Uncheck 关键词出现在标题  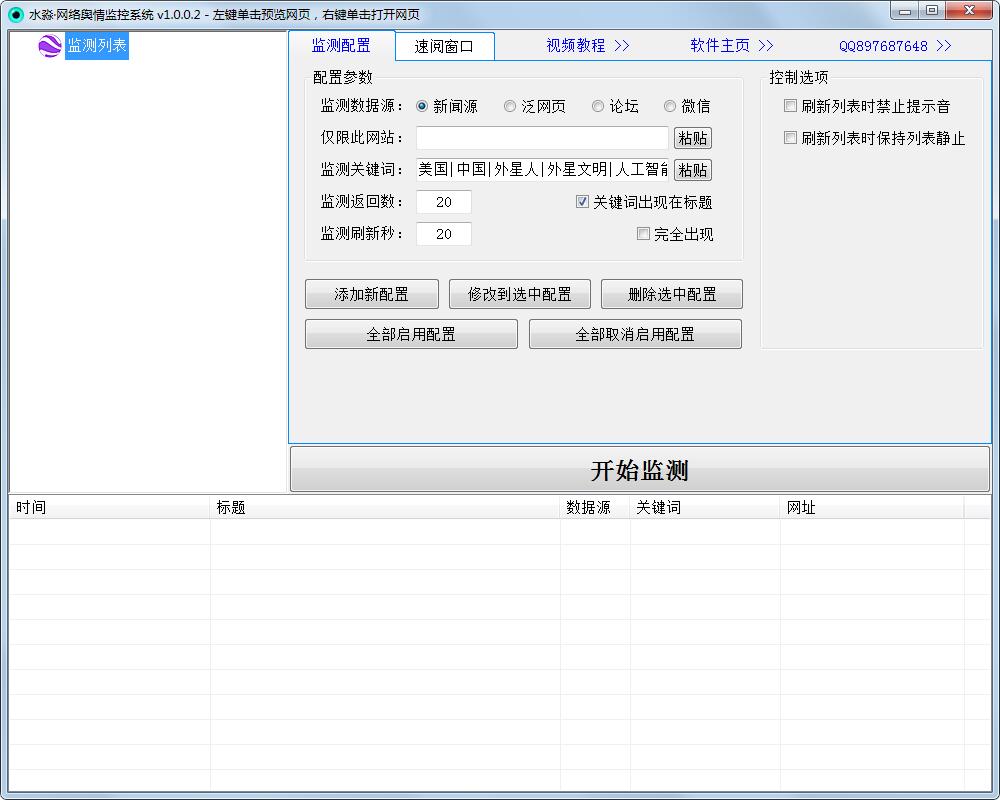582,201
